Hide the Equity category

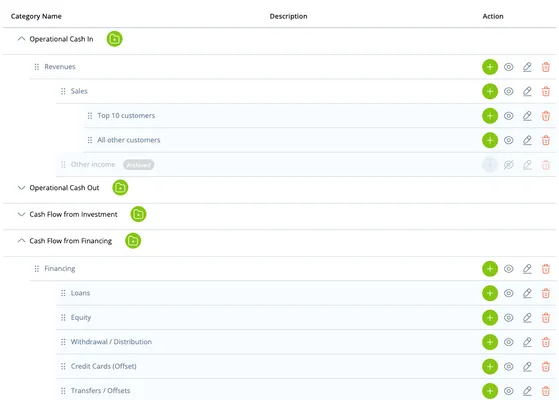(x=509, y=318)
